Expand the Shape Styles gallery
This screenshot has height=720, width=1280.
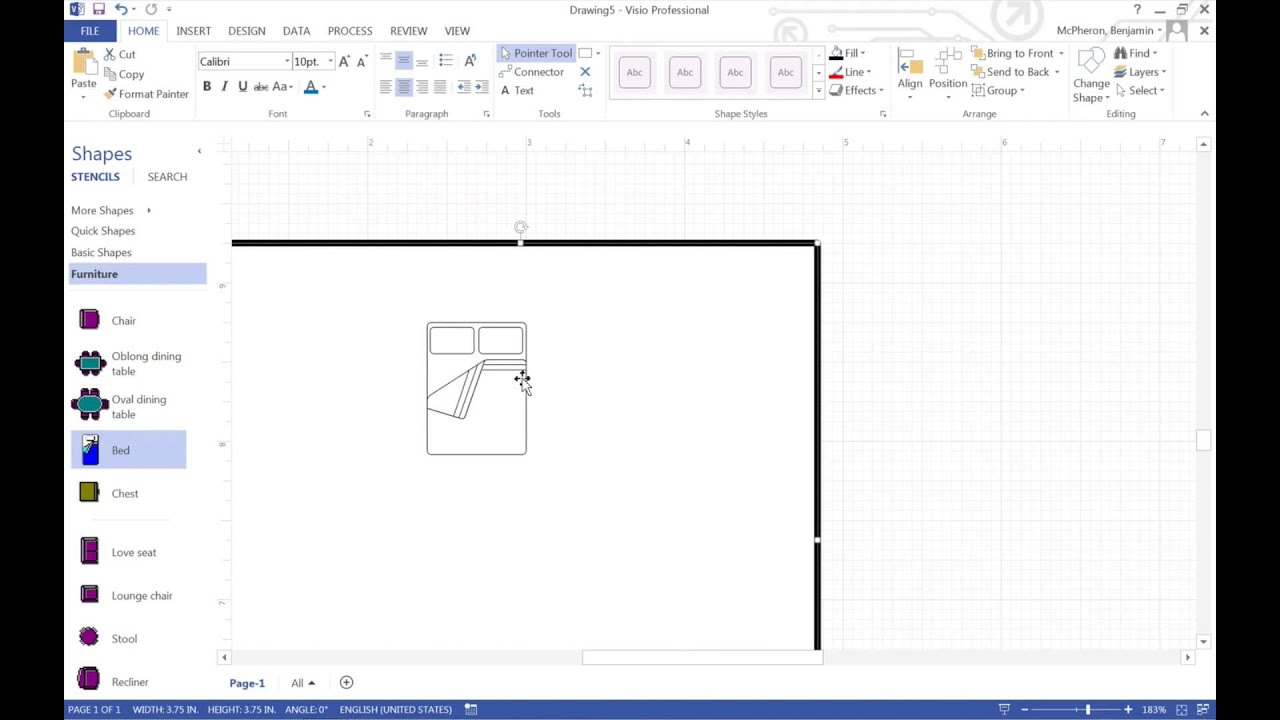point(818,91)
